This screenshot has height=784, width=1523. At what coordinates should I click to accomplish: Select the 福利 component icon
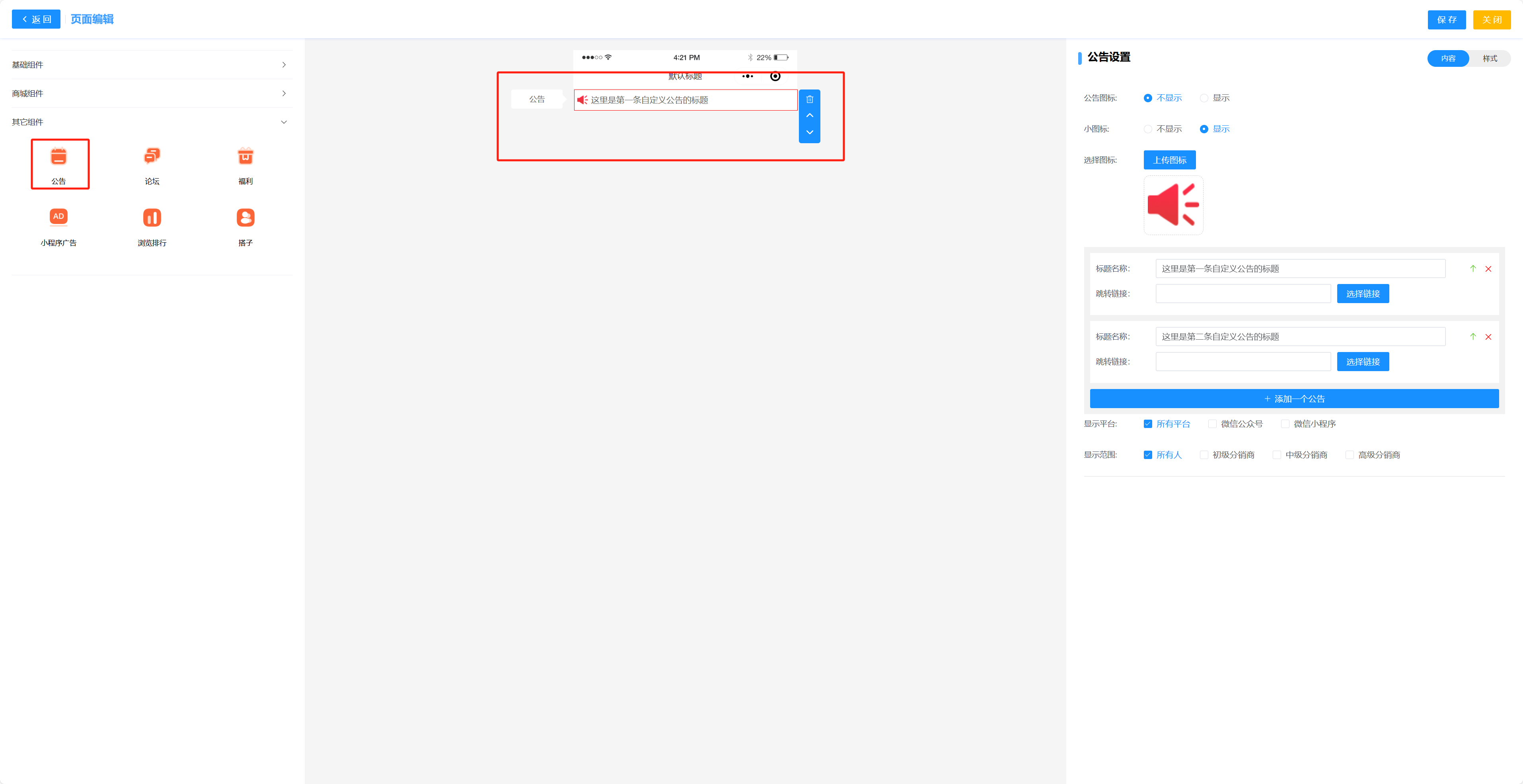coord(245,157)
